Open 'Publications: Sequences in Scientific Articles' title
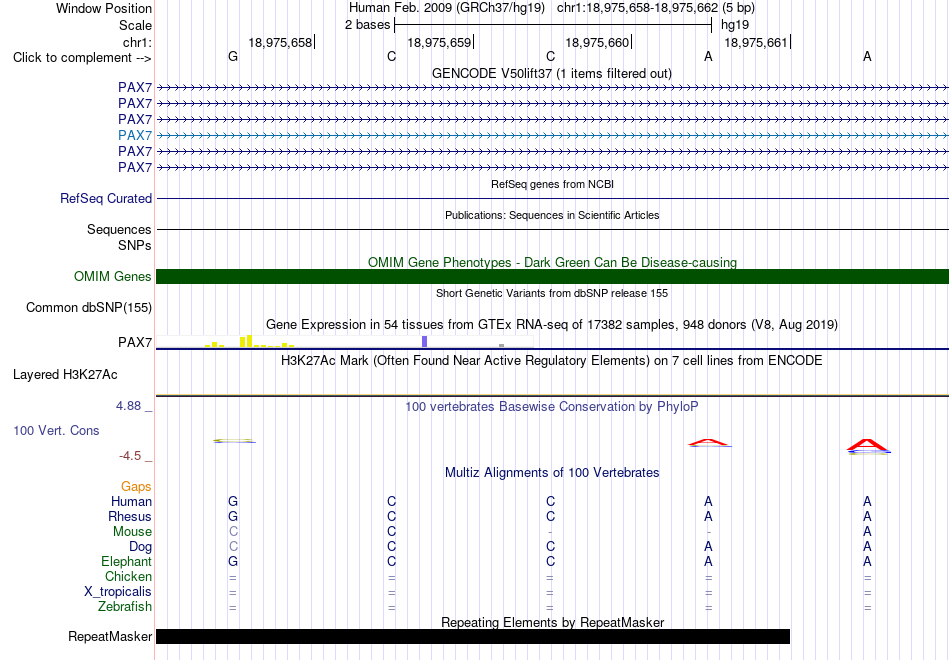 pos(552,215)
